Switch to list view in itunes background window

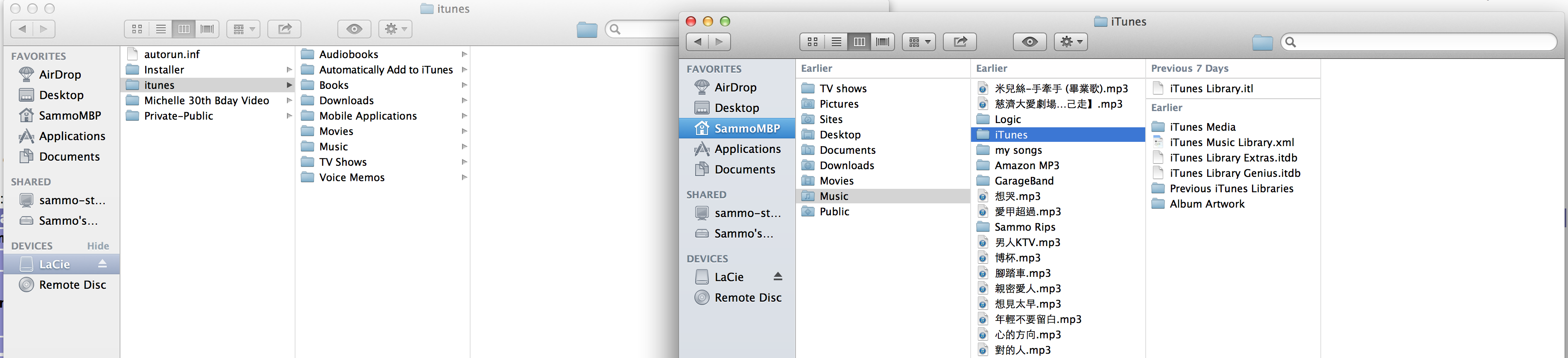[161, 29]
